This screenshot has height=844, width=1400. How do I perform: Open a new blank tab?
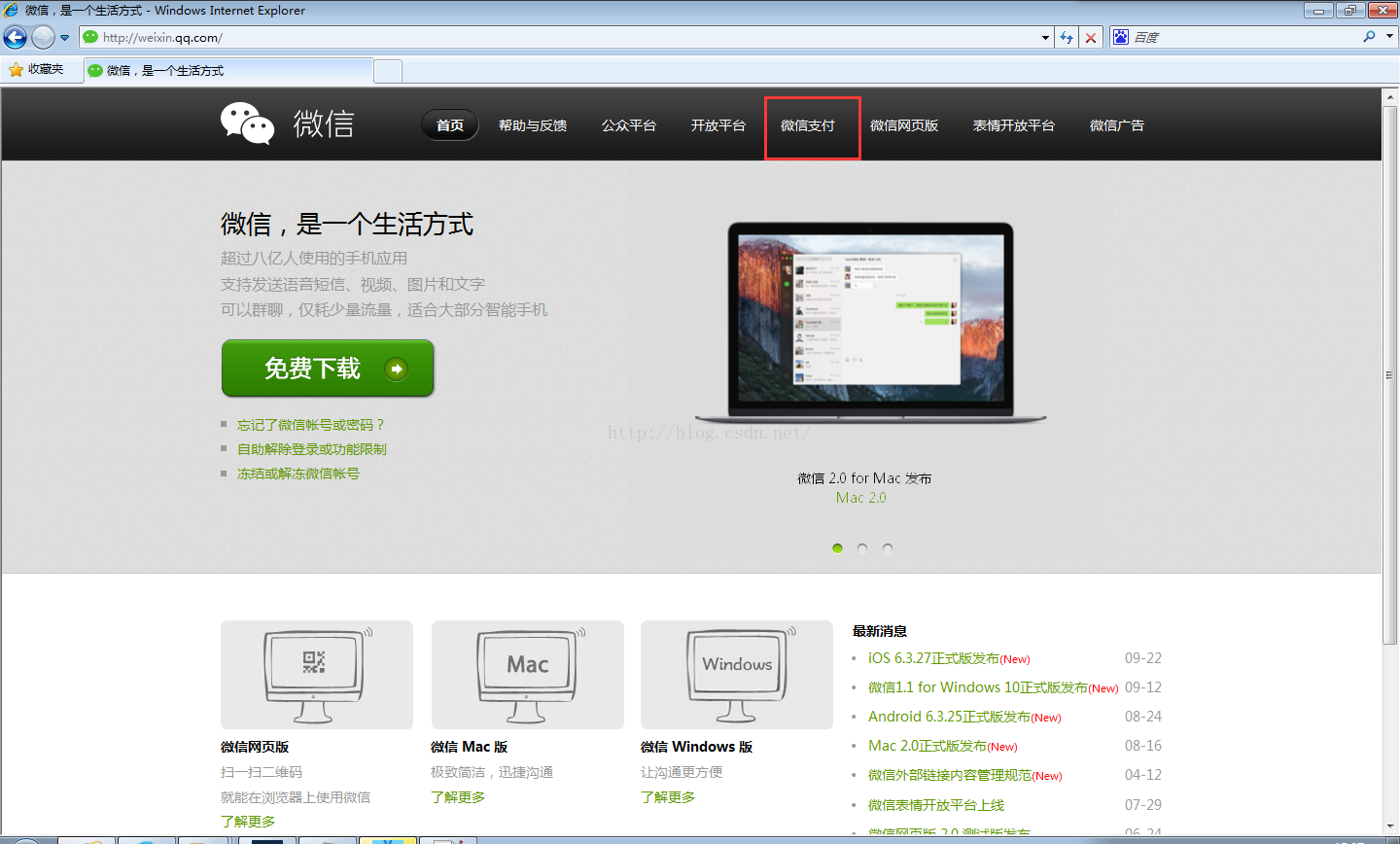coord(388,71)
